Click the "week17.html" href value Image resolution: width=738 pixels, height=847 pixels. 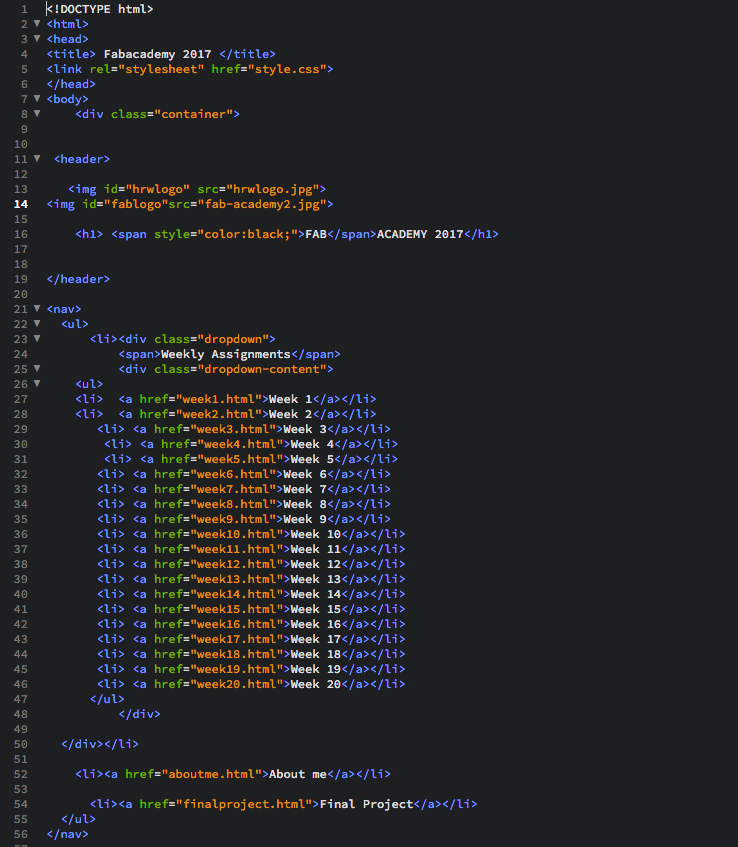237,639
